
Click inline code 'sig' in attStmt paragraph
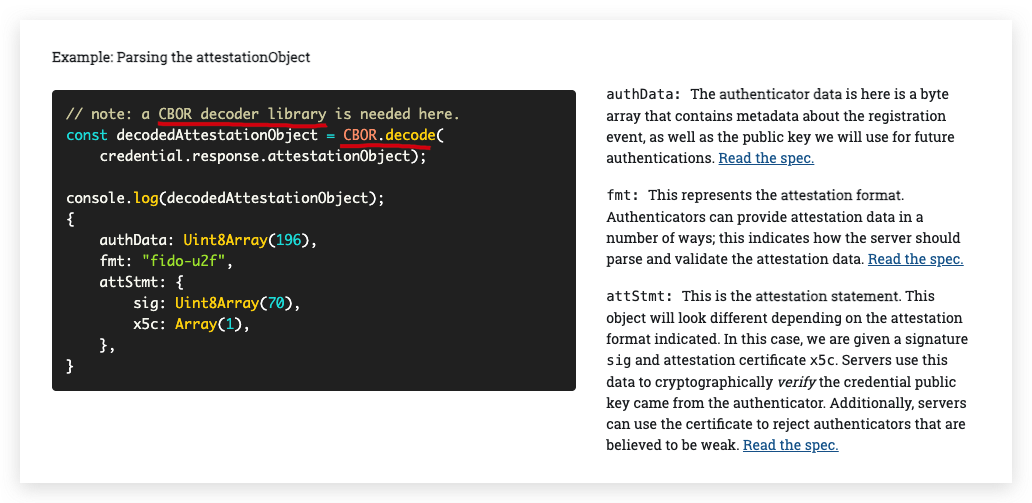pyautogui.click(x=617, y=361)
